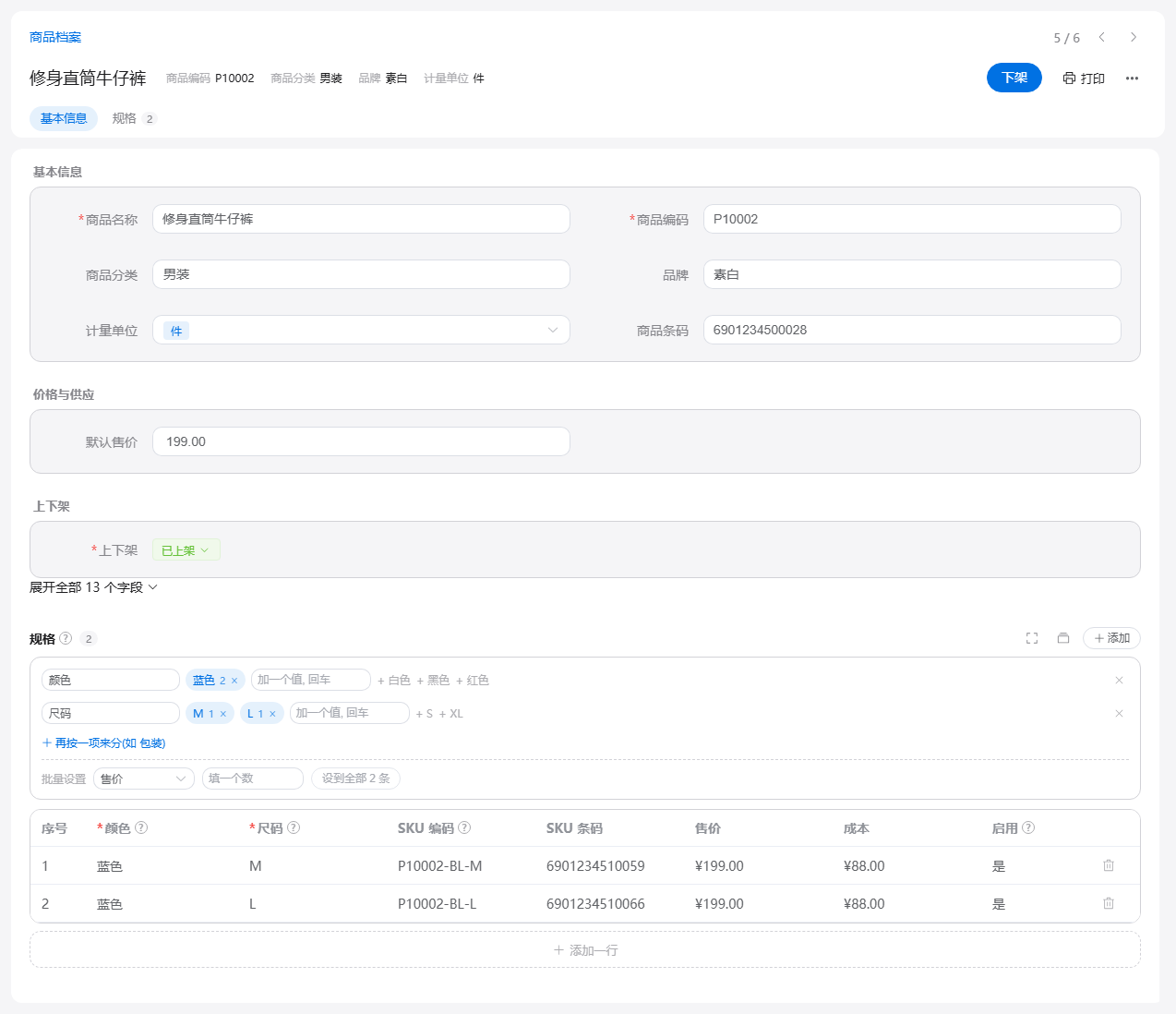Delete the P10002-BL-M SKU row
This screenshot has width=1176, height=1014.
pos(1109,865)
